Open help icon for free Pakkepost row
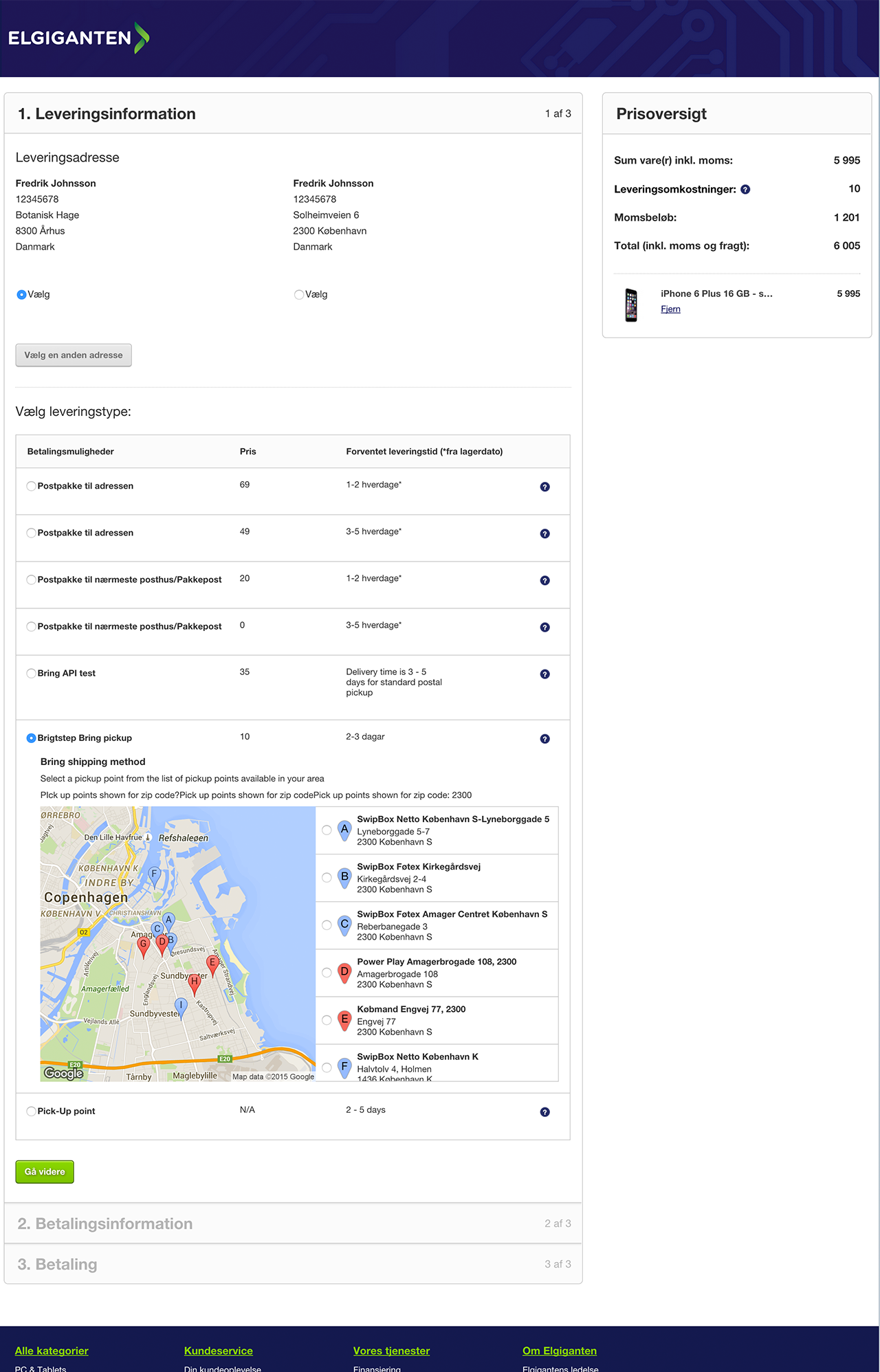 544,627
